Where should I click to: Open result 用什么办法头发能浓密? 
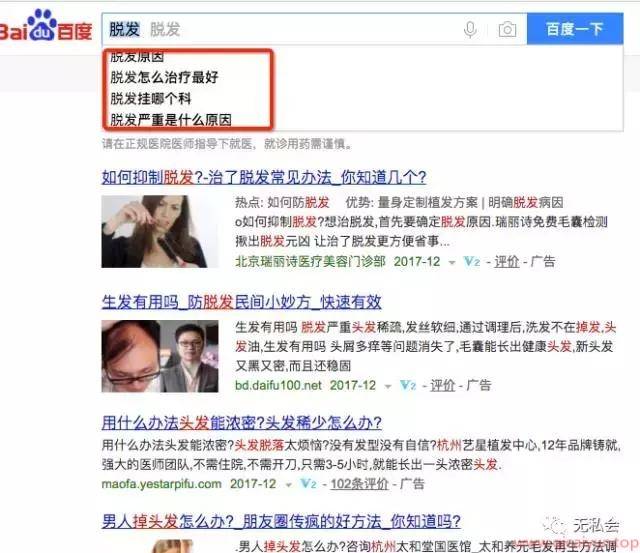pyautogui.click(x=242, y=423)
